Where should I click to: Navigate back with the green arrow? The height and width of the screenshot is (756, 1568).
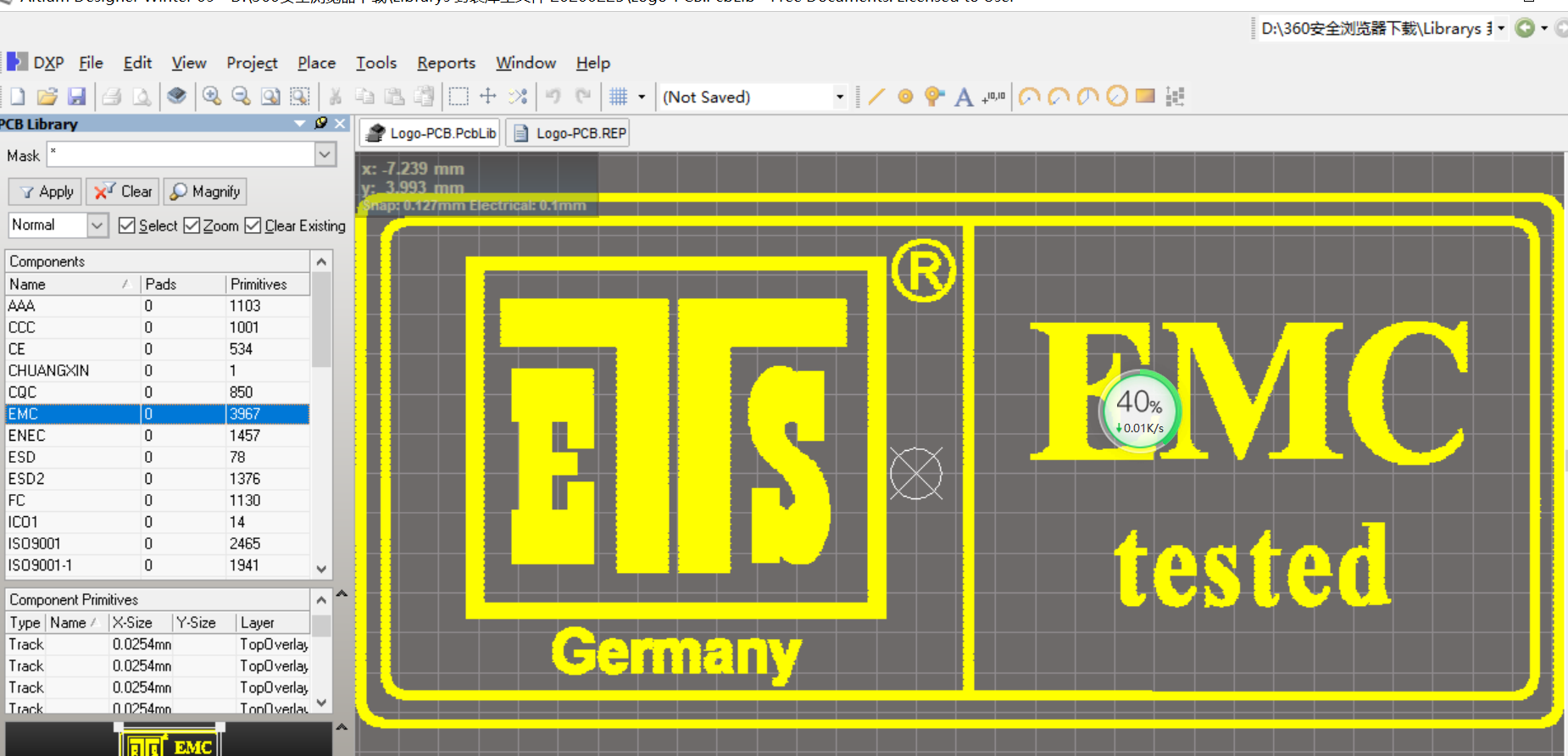point(1525,28)
